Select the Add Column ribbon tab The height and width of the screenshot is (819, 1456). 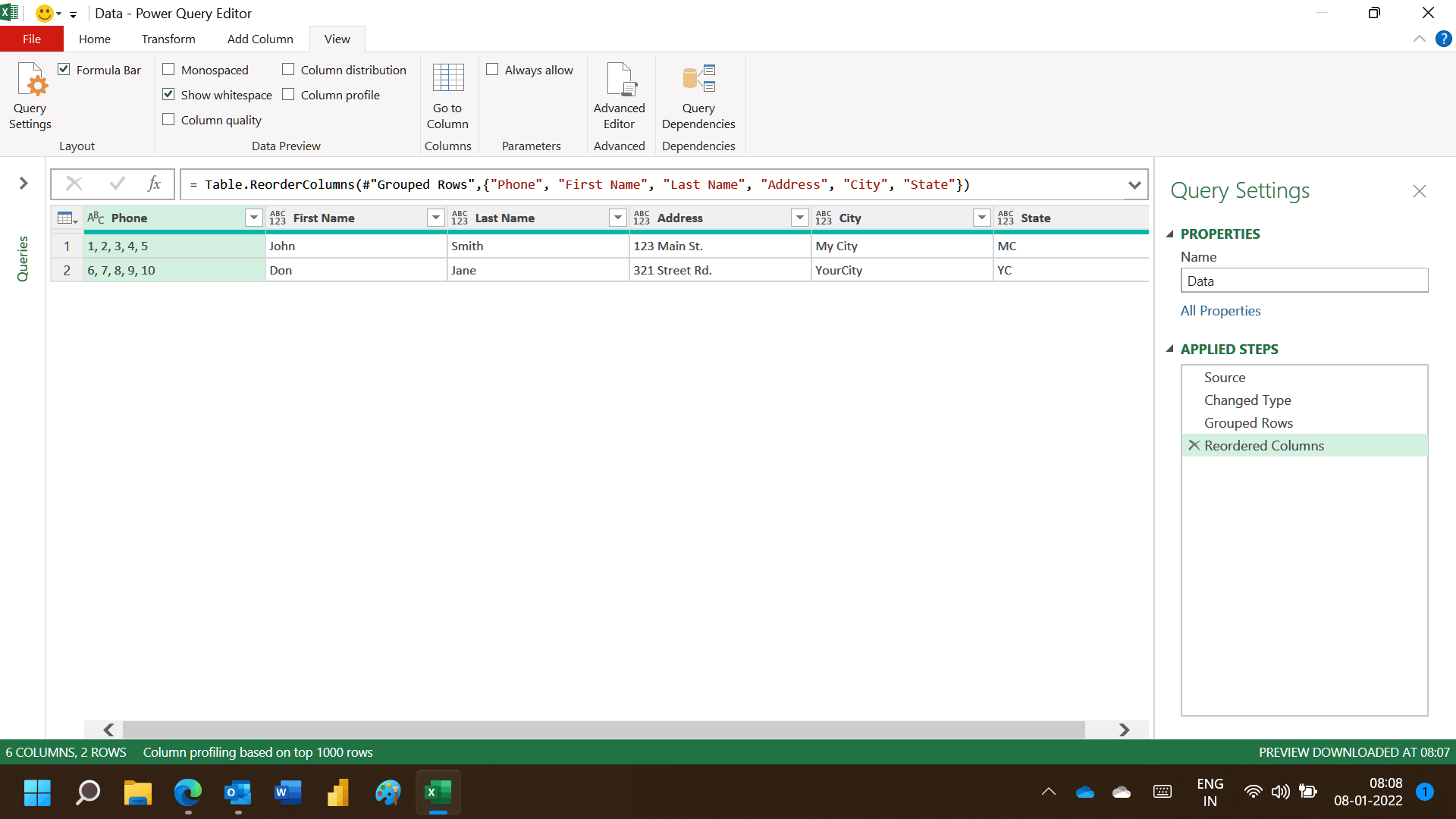[x=260, y=39]
